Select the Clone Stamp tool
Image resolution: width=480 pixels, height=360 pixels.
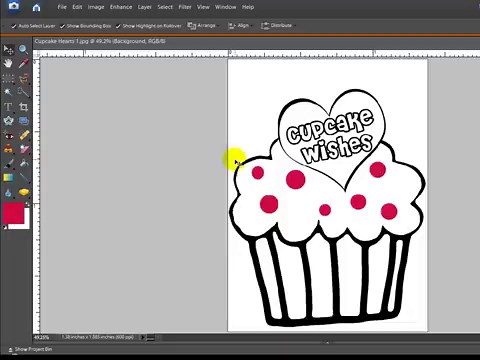(x=8, y=149)
